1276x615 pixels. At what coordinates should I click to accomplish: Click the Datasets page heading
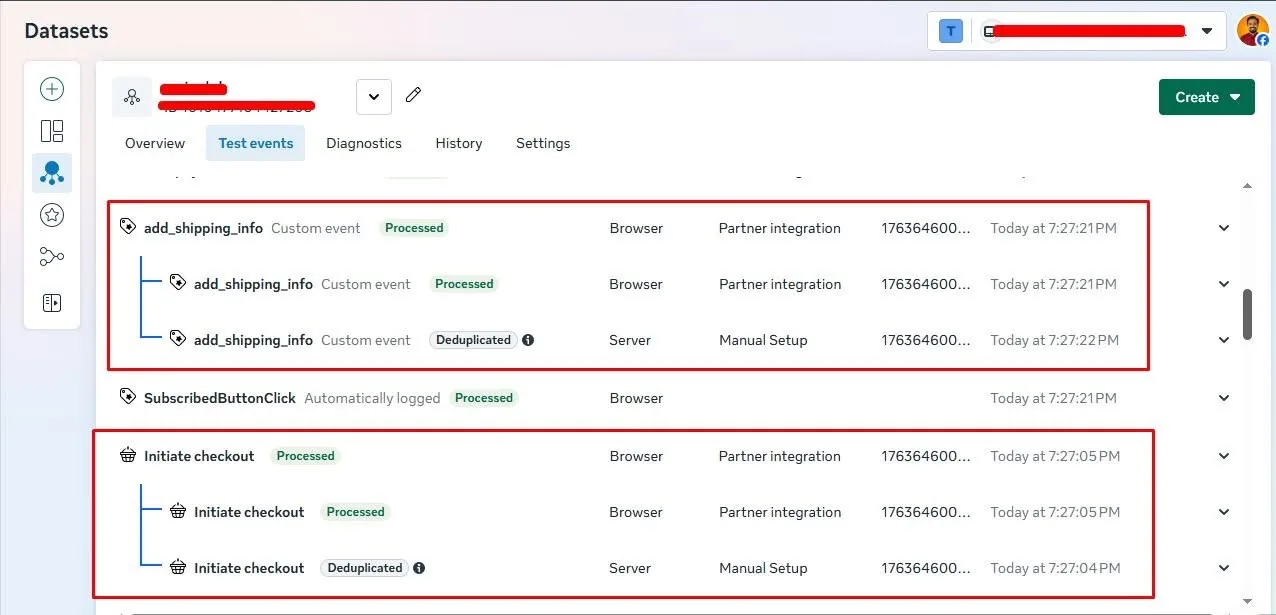[x=66, y=31]
